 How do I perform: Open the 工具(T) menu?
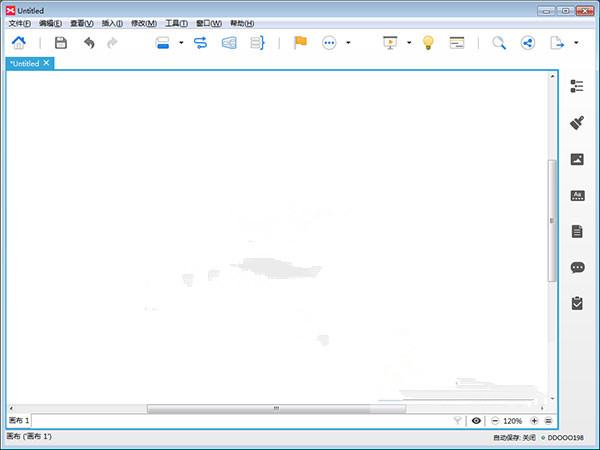point(176,23)
